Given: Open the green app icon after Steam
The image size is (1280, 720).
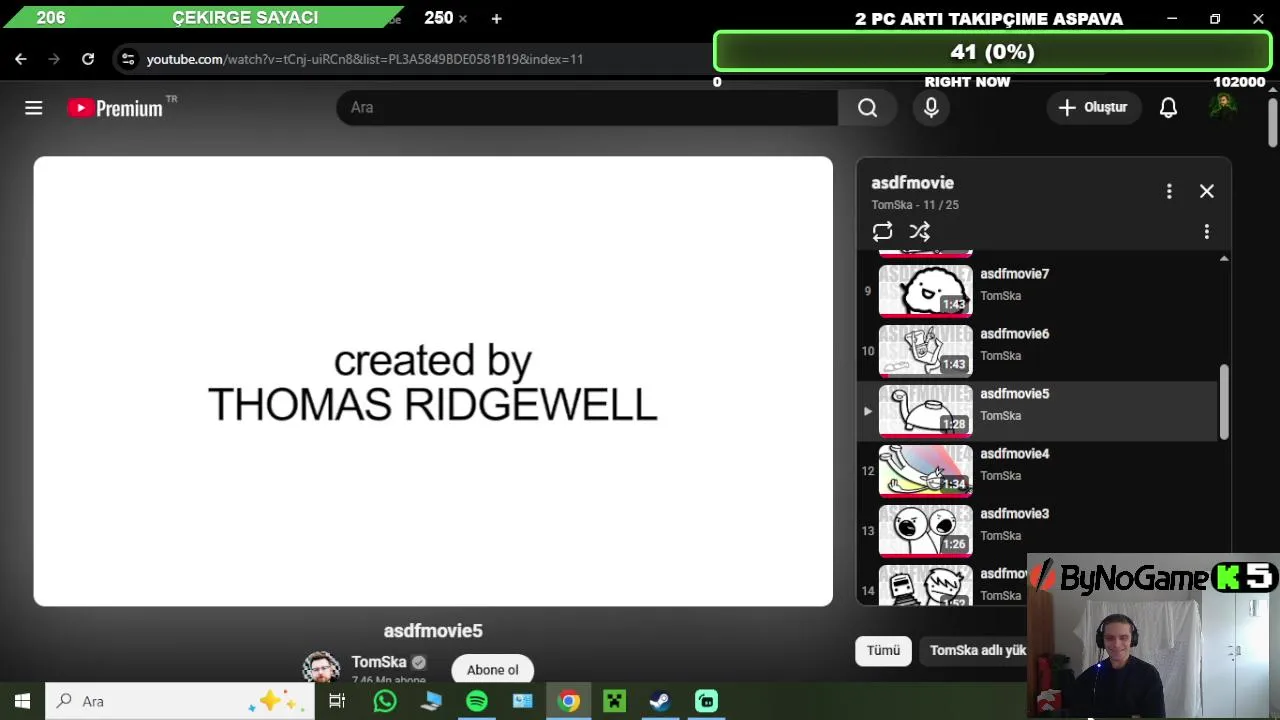Looking at the screenshot, I should [707, 701].
